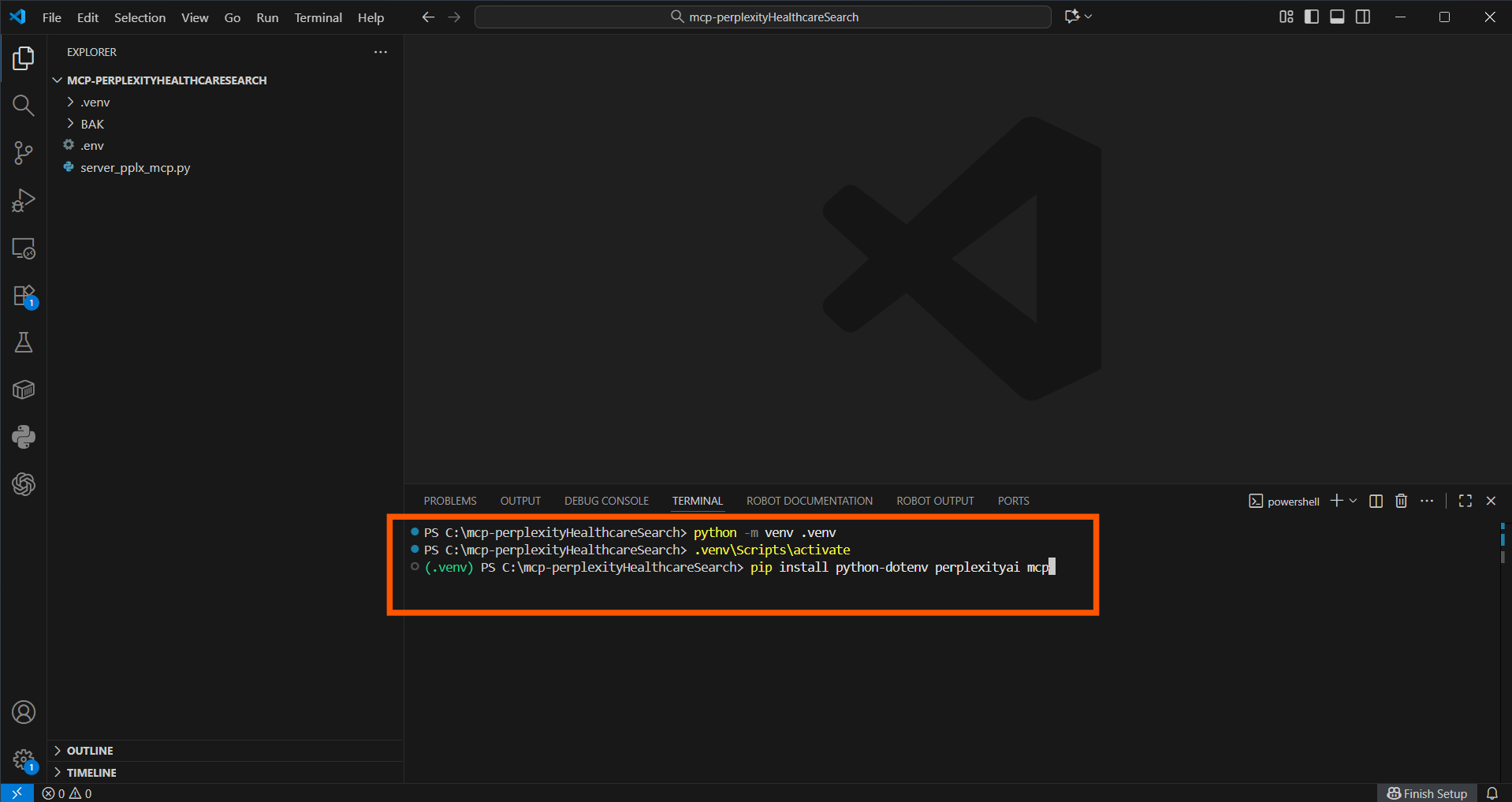Close the bottom panel
Image resolution: width=1512 pixels, height=802 pixels.
(1491, 501)
